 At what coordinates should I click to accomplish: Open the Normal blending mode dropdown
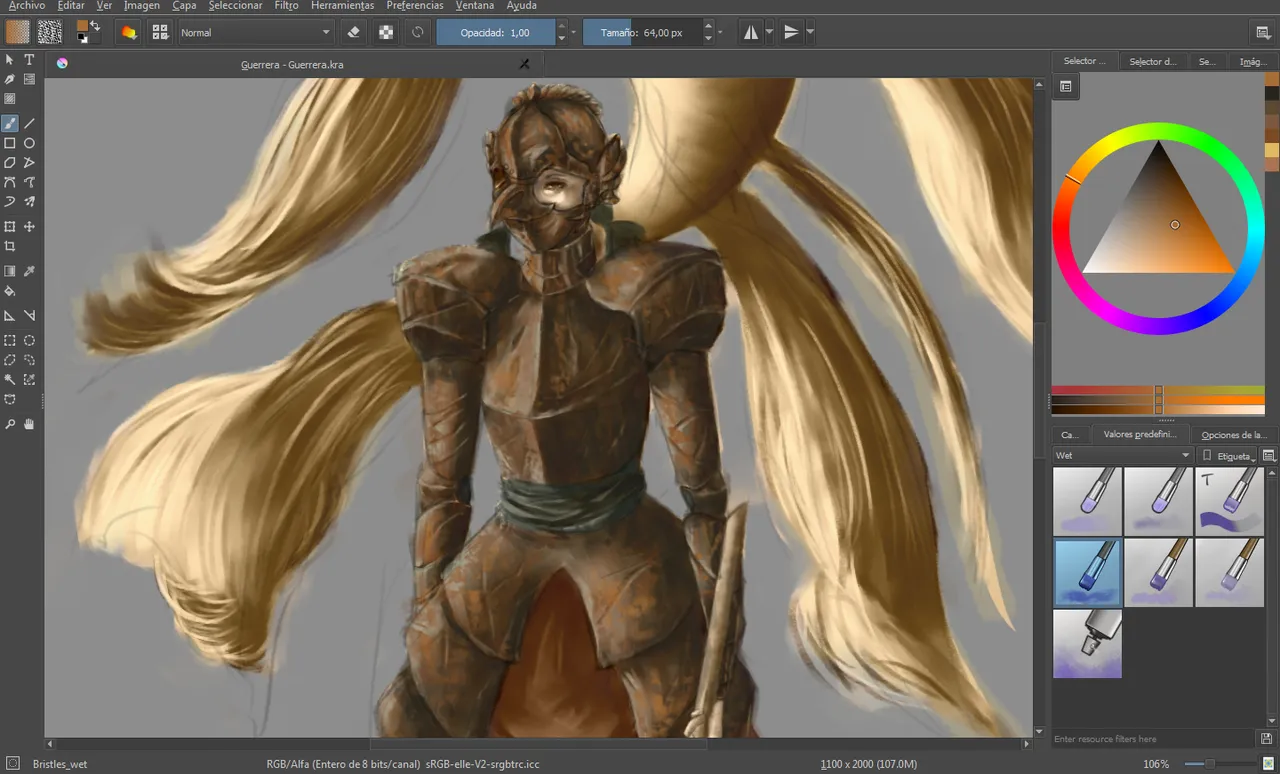coord(255,32)
